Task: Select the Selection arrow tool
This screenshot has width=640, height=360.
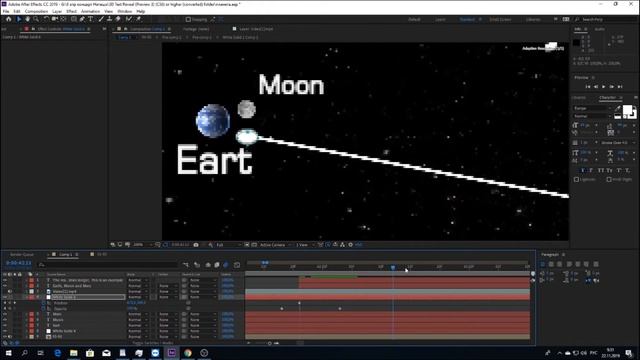Action: click(18, 19)
